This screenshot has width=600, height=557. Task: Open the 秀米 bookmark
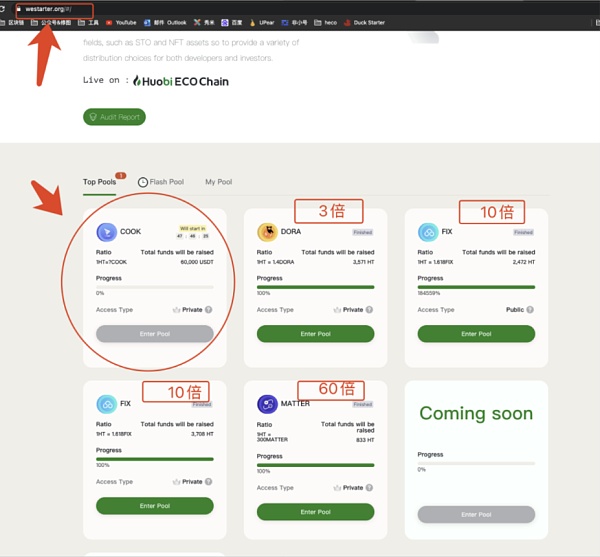click(x=204, y=23)
